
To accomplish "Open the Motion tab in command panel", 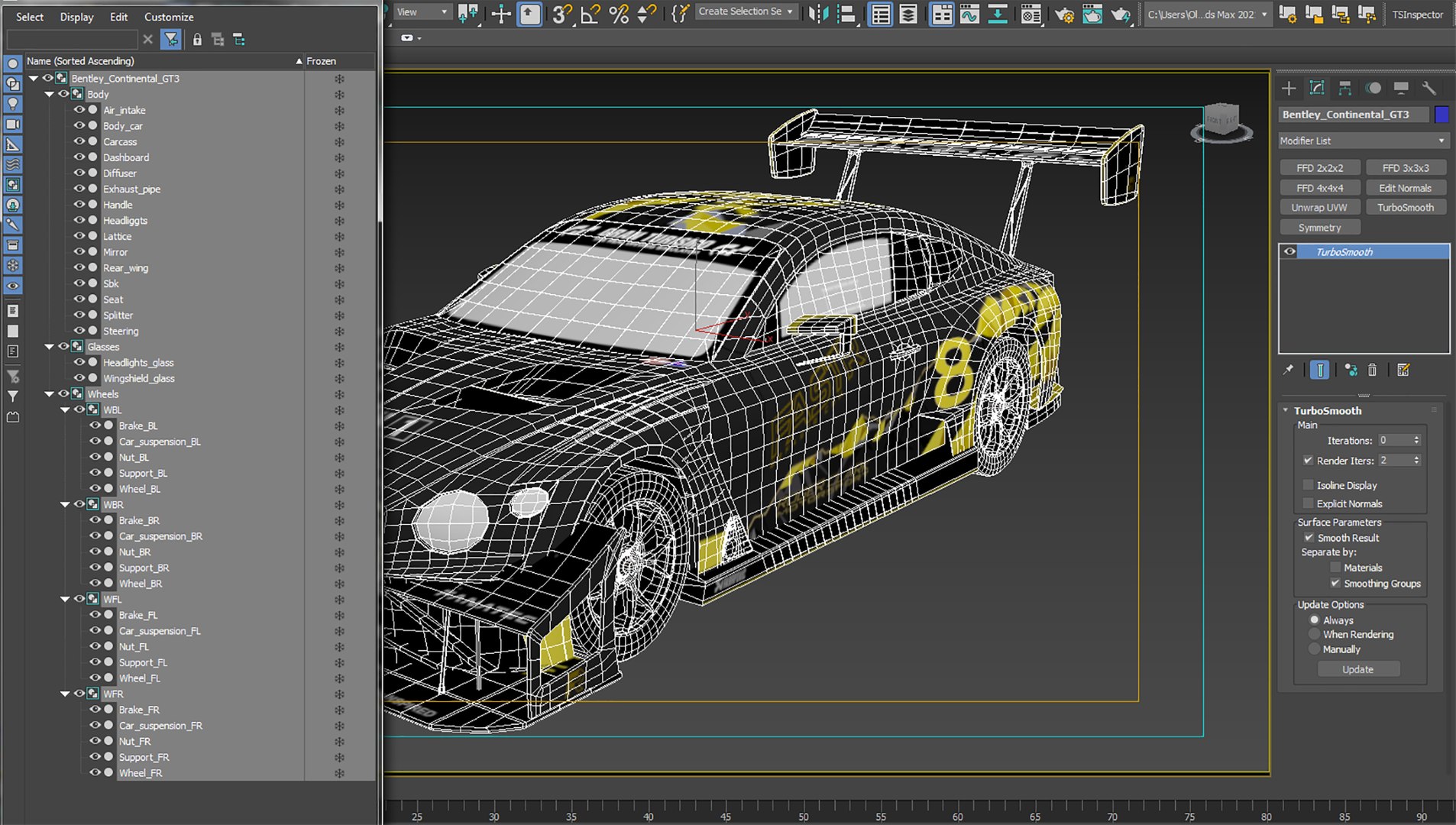I will (x=1373, y=88).
